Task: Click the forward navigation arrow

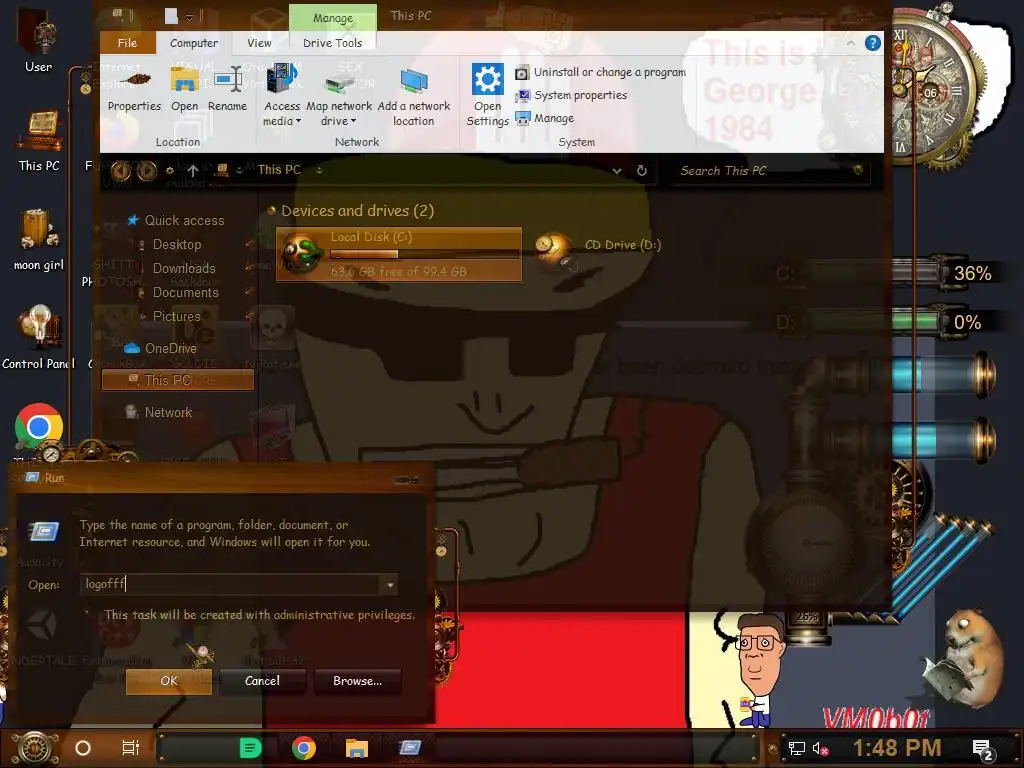Action: coord(147,170)
